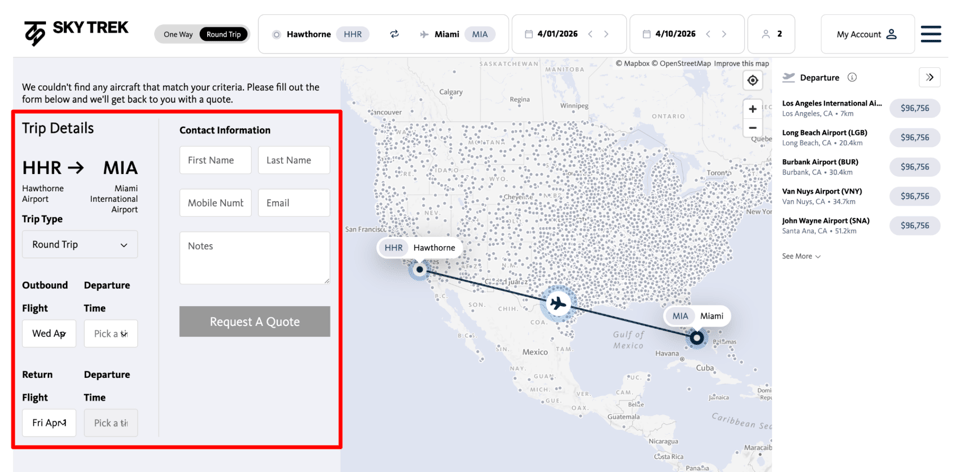Zoom out on the map
This screenshot has height=472, width=960.
click(753, 128)
